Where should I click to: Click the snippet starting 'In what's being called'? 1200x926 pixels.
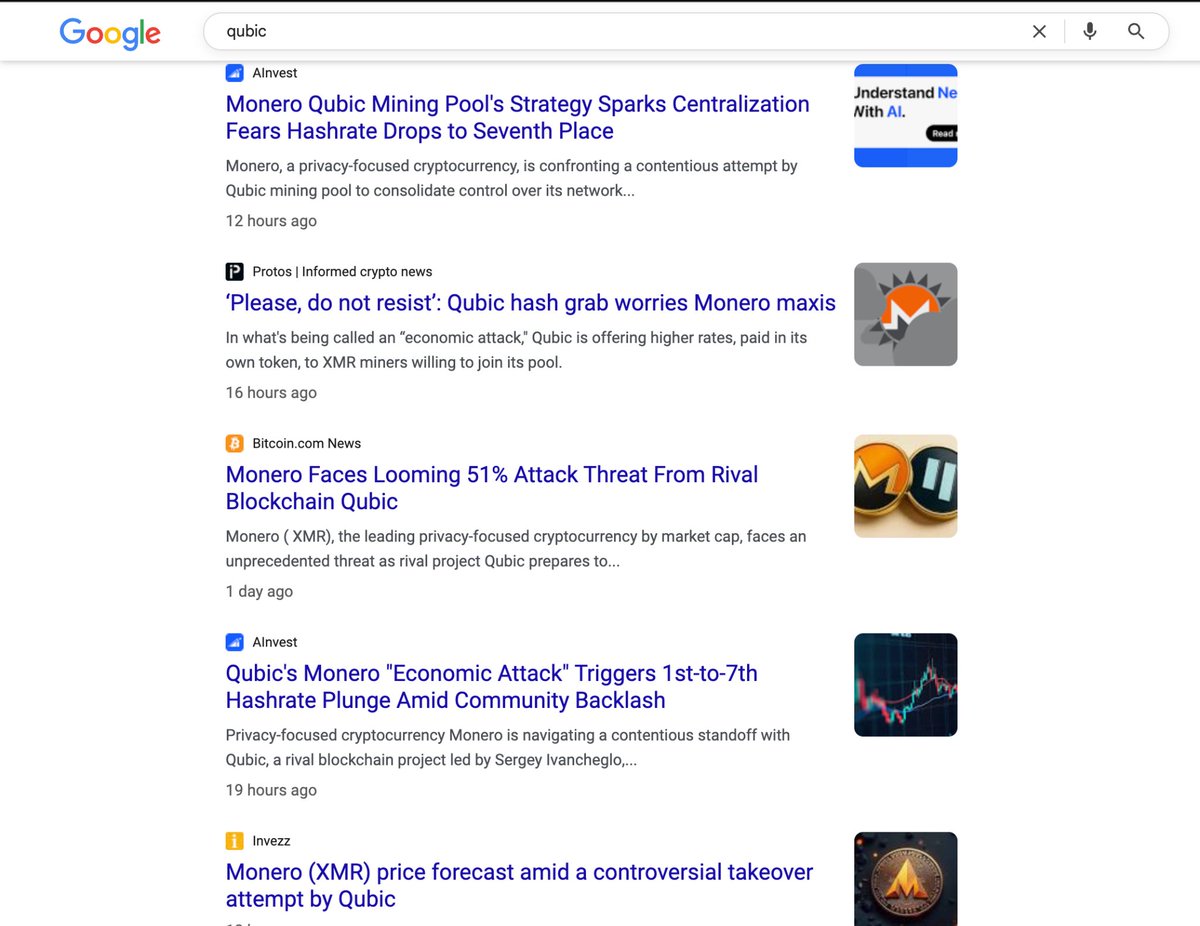[x=516, y=350]
